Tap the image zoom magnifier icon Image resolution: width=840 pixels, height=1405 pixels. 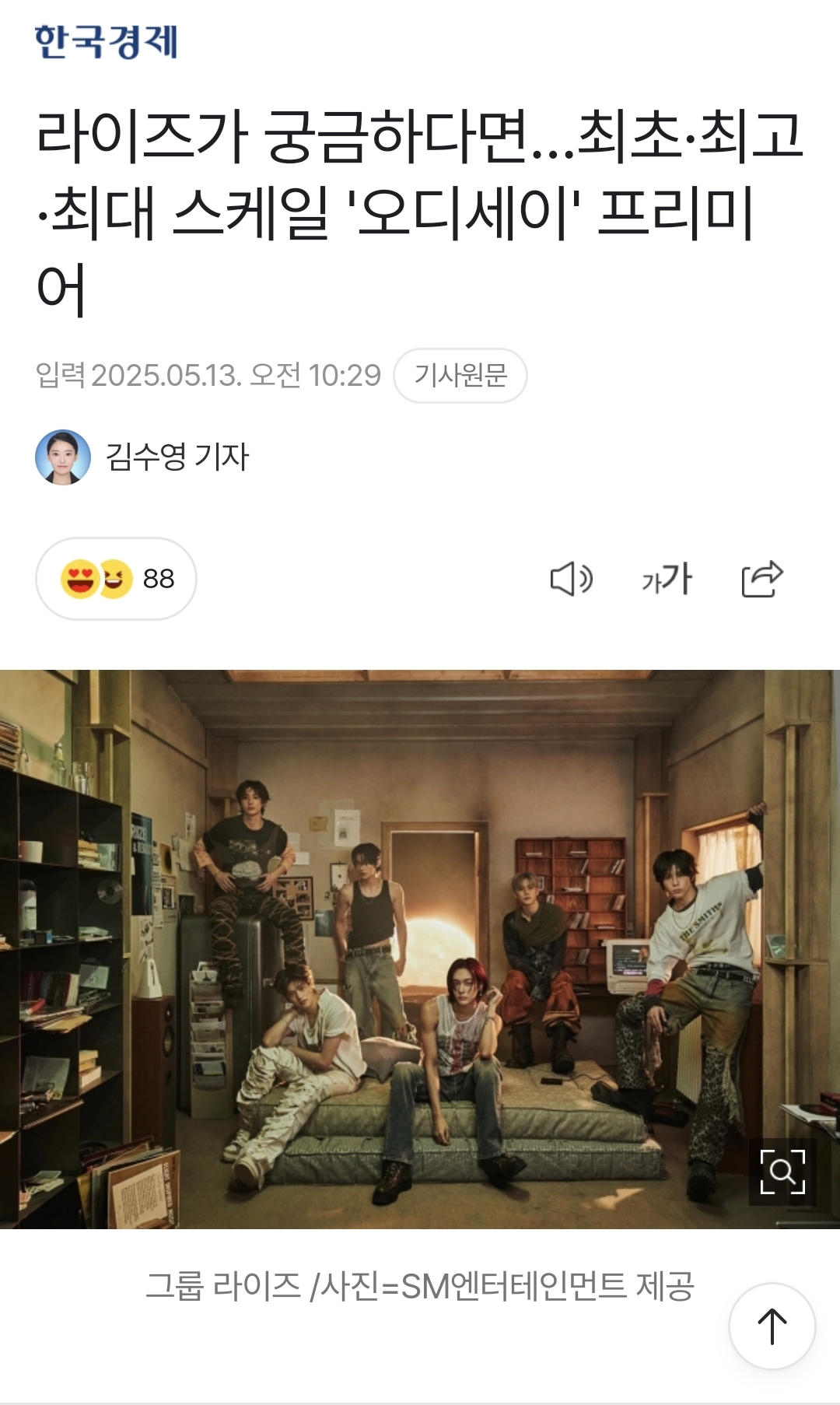[x=782, y=1172]
